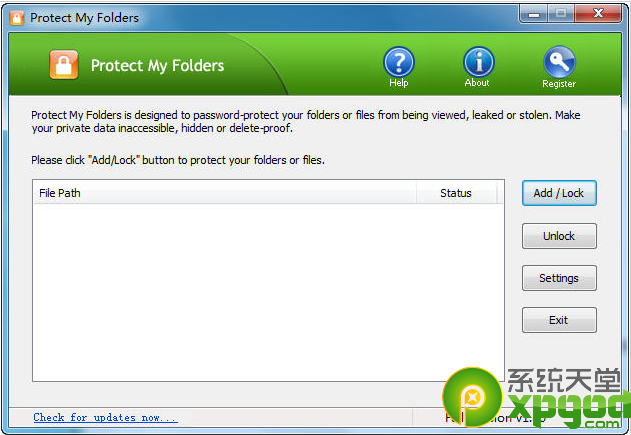Close the Protect My Folders window
This screenshot has height=435, width=631.
[x=598, y=14]
